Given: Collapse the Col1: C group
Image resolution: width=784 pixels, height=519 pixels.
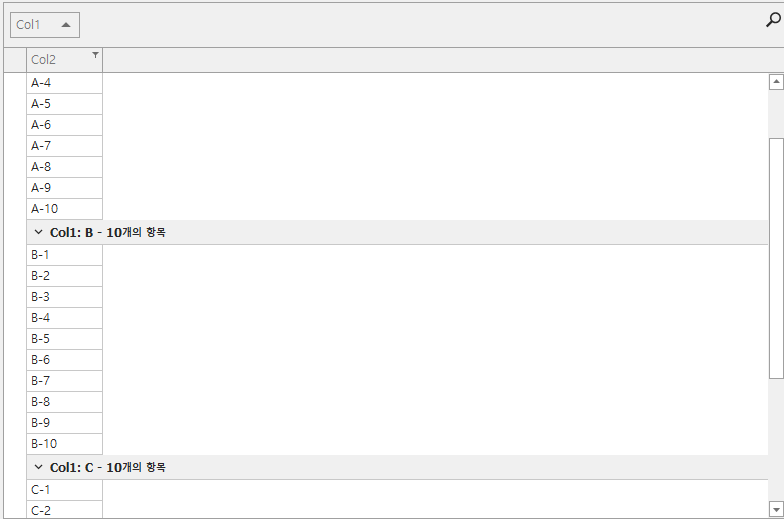Looking at the screenshot, I should [38, 468].
